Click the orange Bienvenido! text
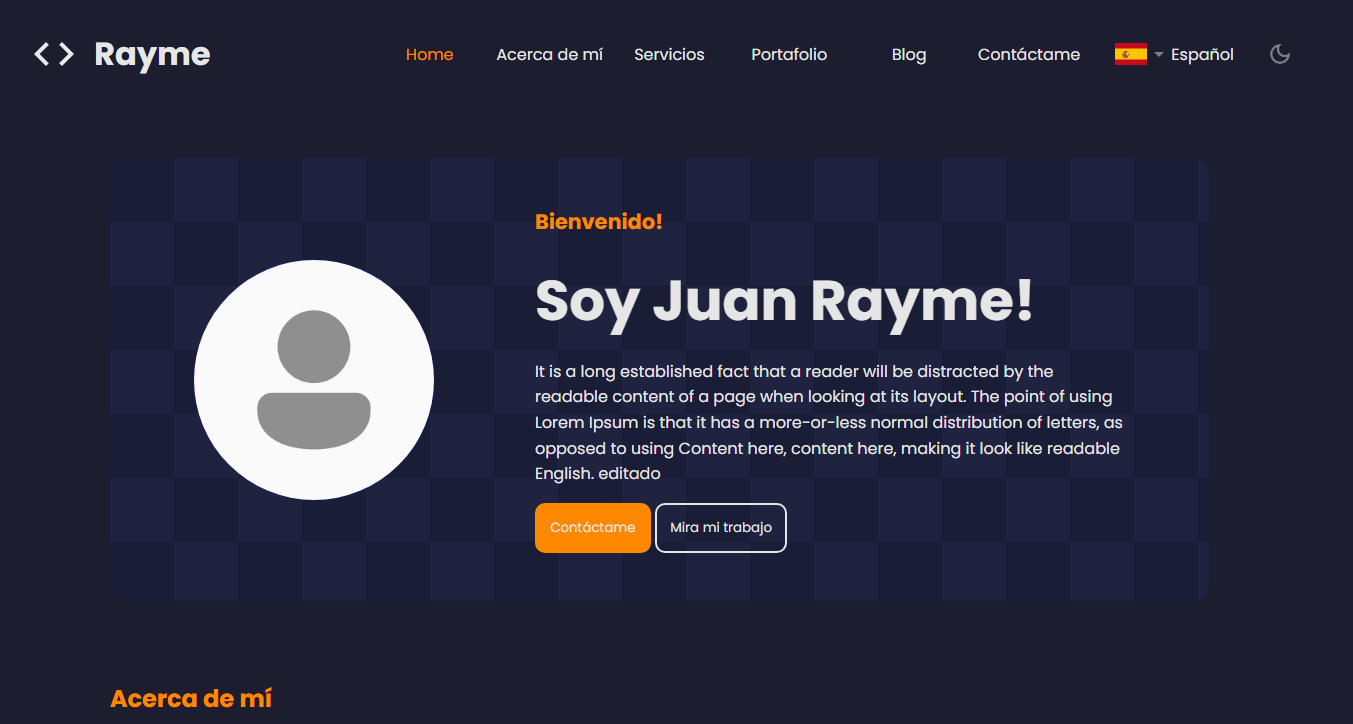The image size is (1353, 724). coord(598,222)
